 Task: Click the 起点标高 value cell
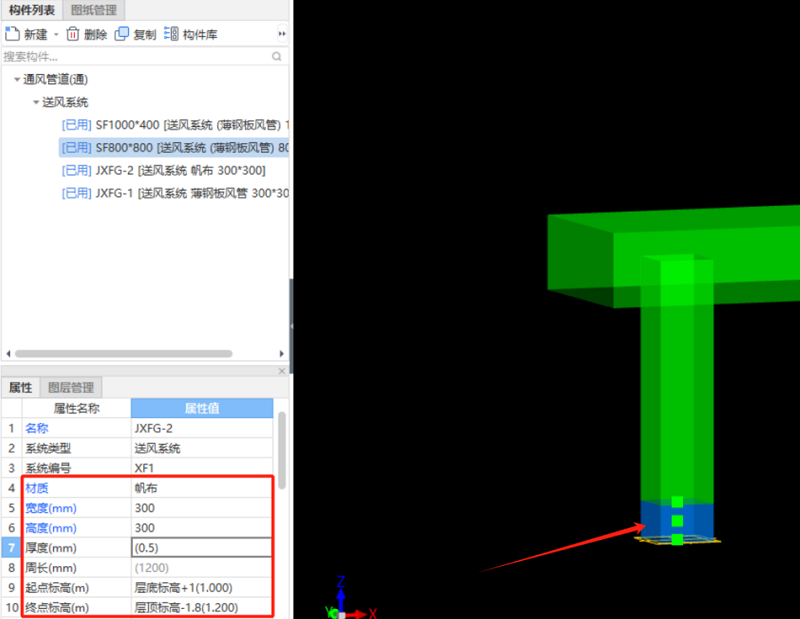point(202,587)
